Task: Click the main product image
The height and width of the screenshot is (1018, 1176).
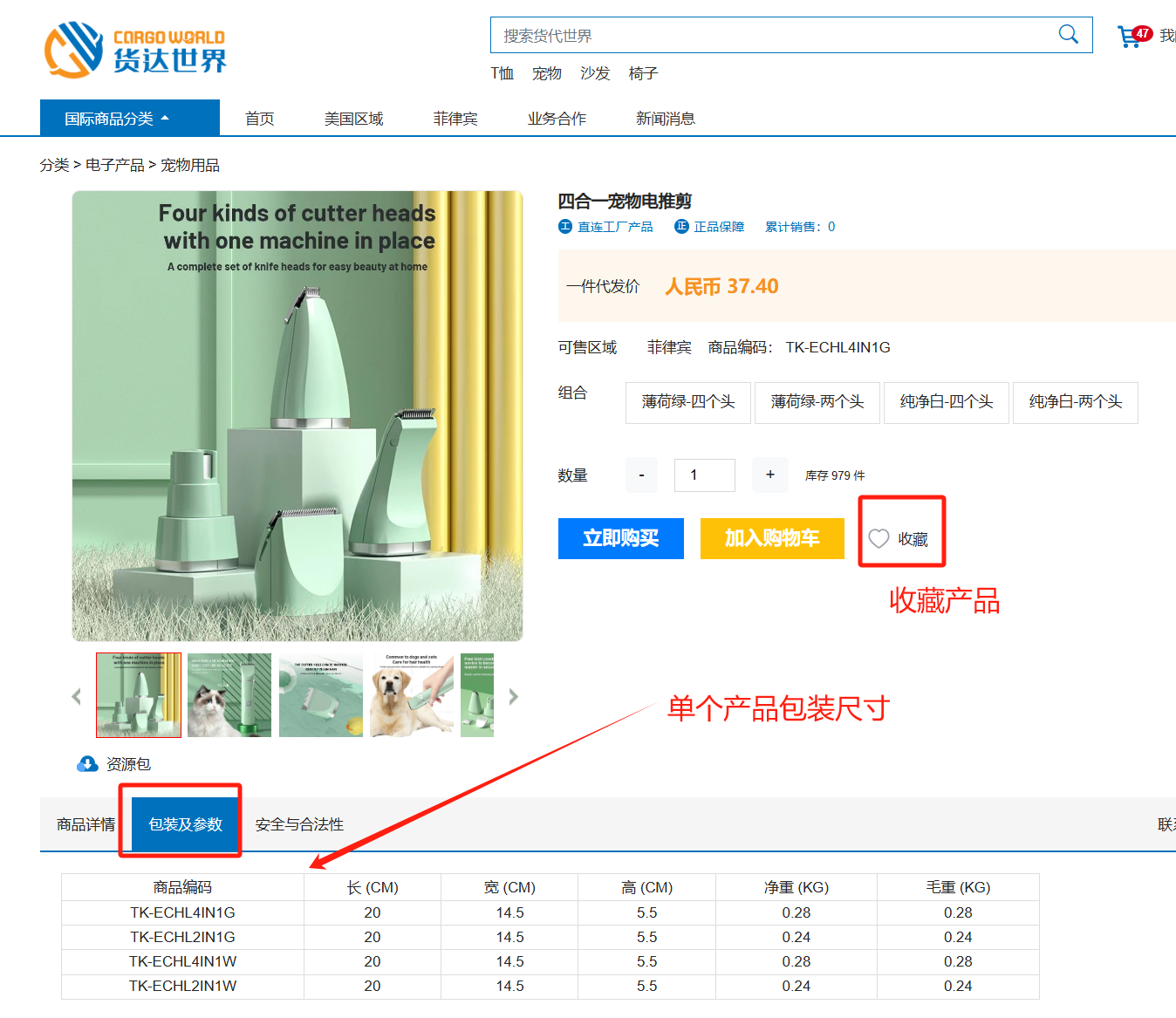Action: coord(297,416)
